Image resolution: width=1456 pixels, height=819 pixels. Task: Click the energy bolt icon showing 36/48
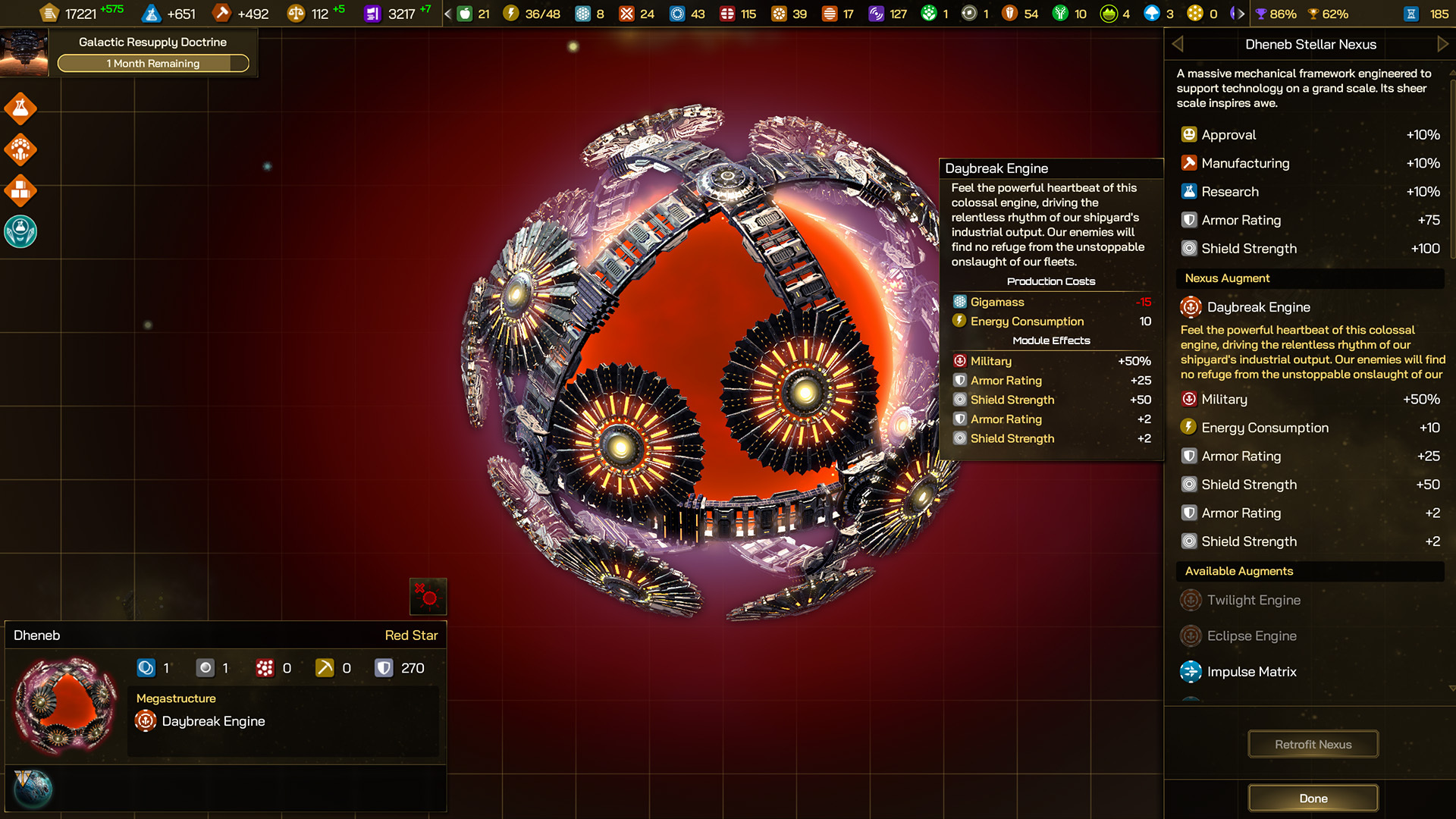(x=511, y=14)
